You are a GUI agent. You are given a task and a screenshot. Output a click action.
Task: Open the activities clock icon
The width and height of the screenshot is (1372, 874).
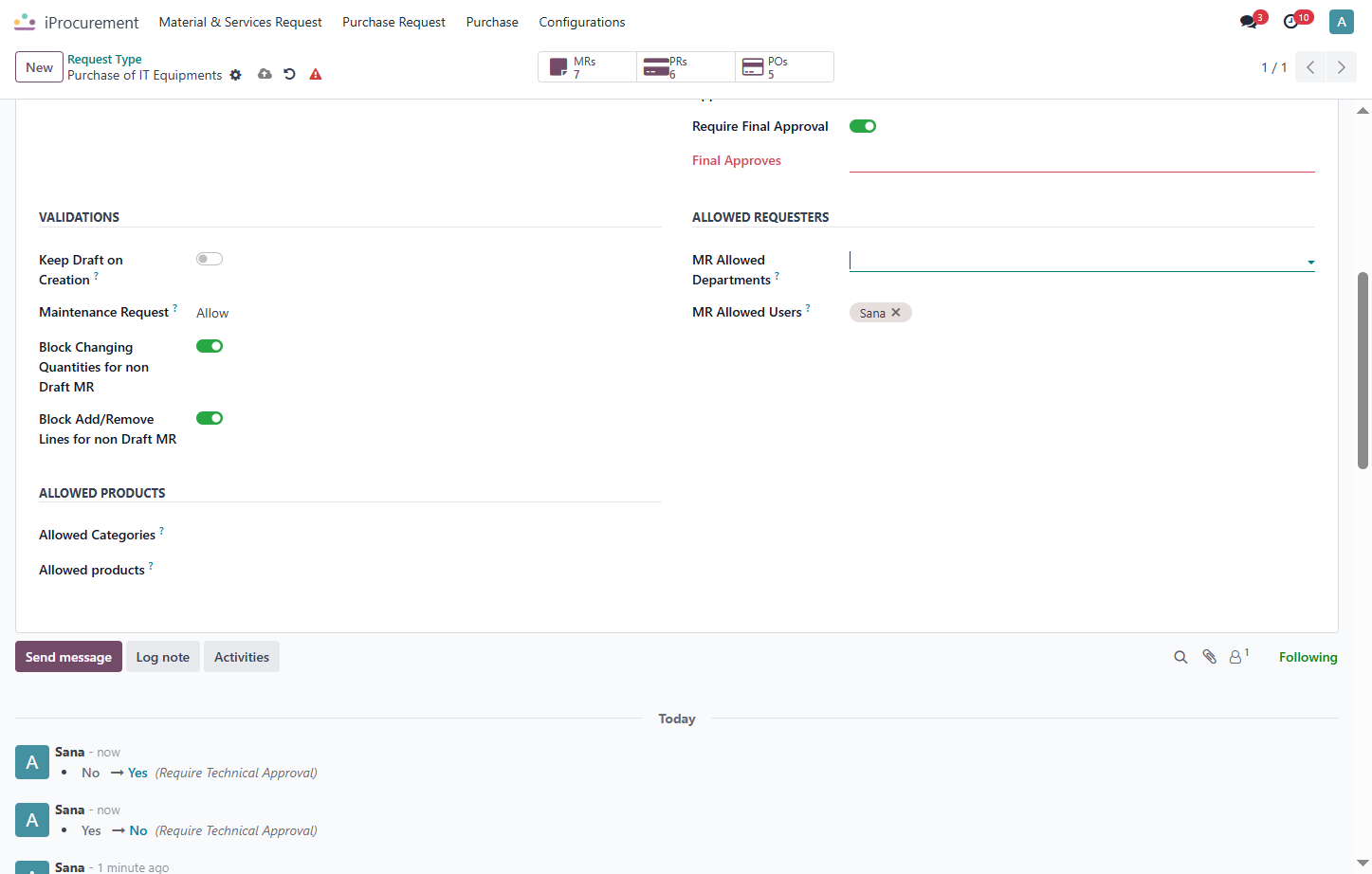click(1291, 22)
